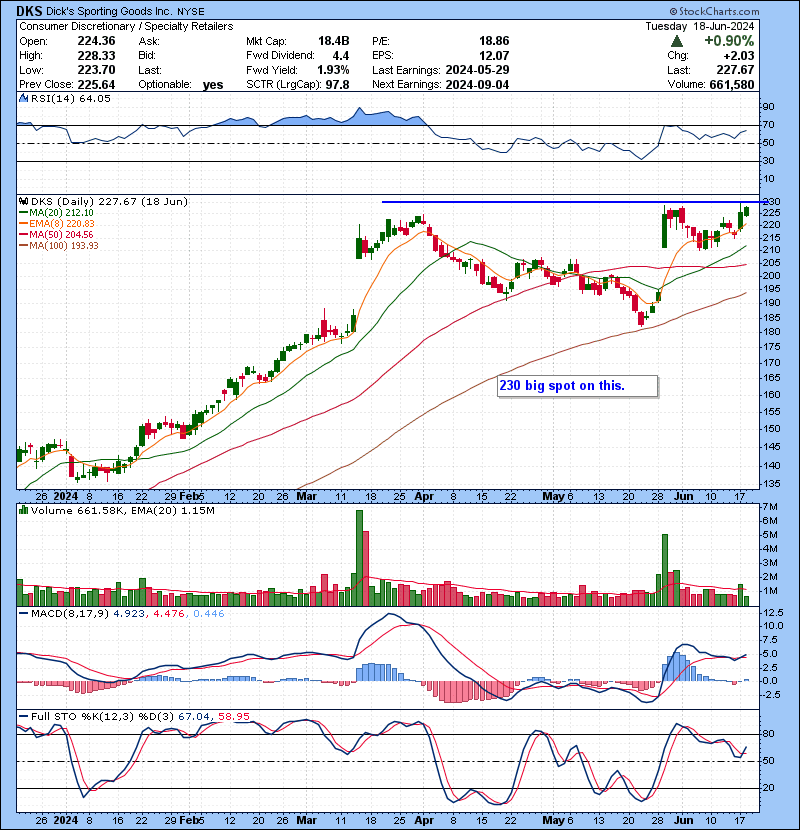Click the Fwd Yield value 1.93%
Screen dimensions: 800x830
[333, 70]
